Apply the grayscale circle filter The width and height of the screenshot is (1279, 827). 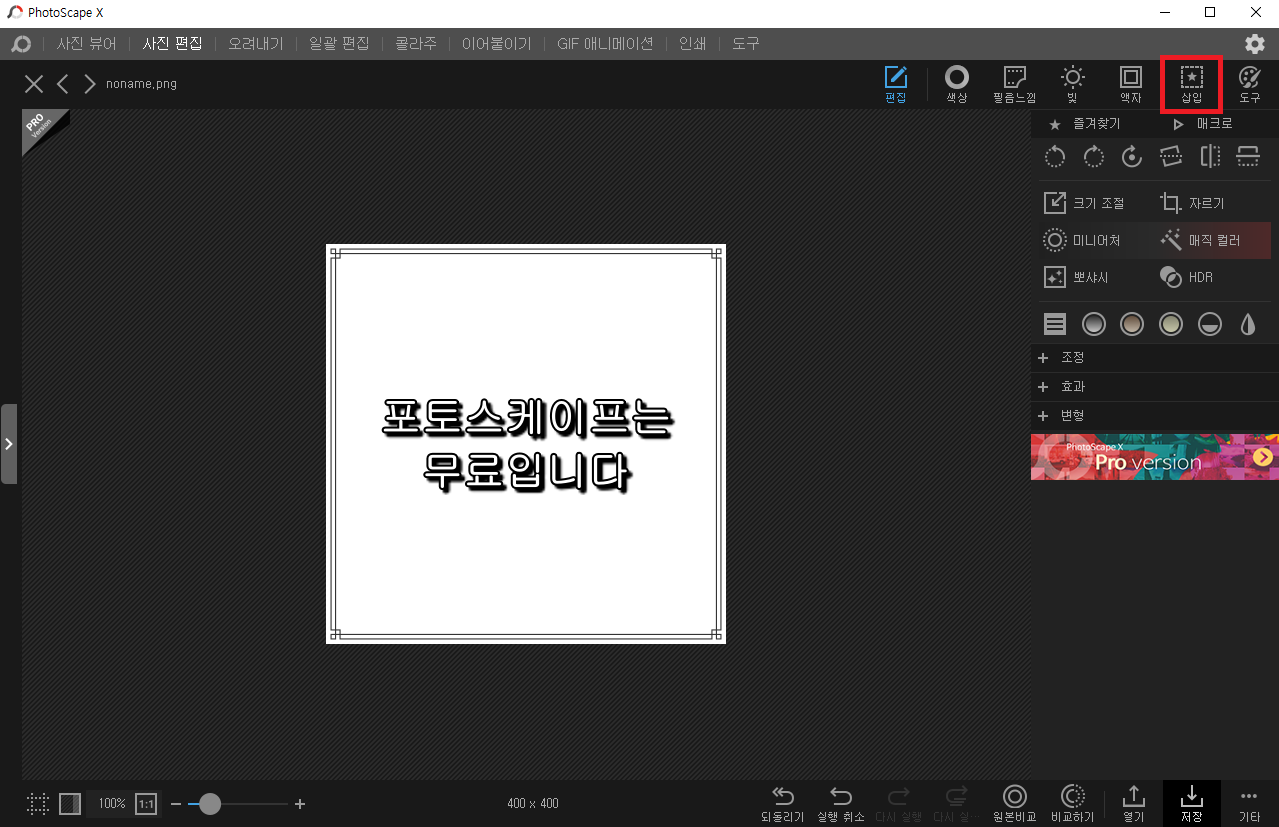(x=1094, y=324)
